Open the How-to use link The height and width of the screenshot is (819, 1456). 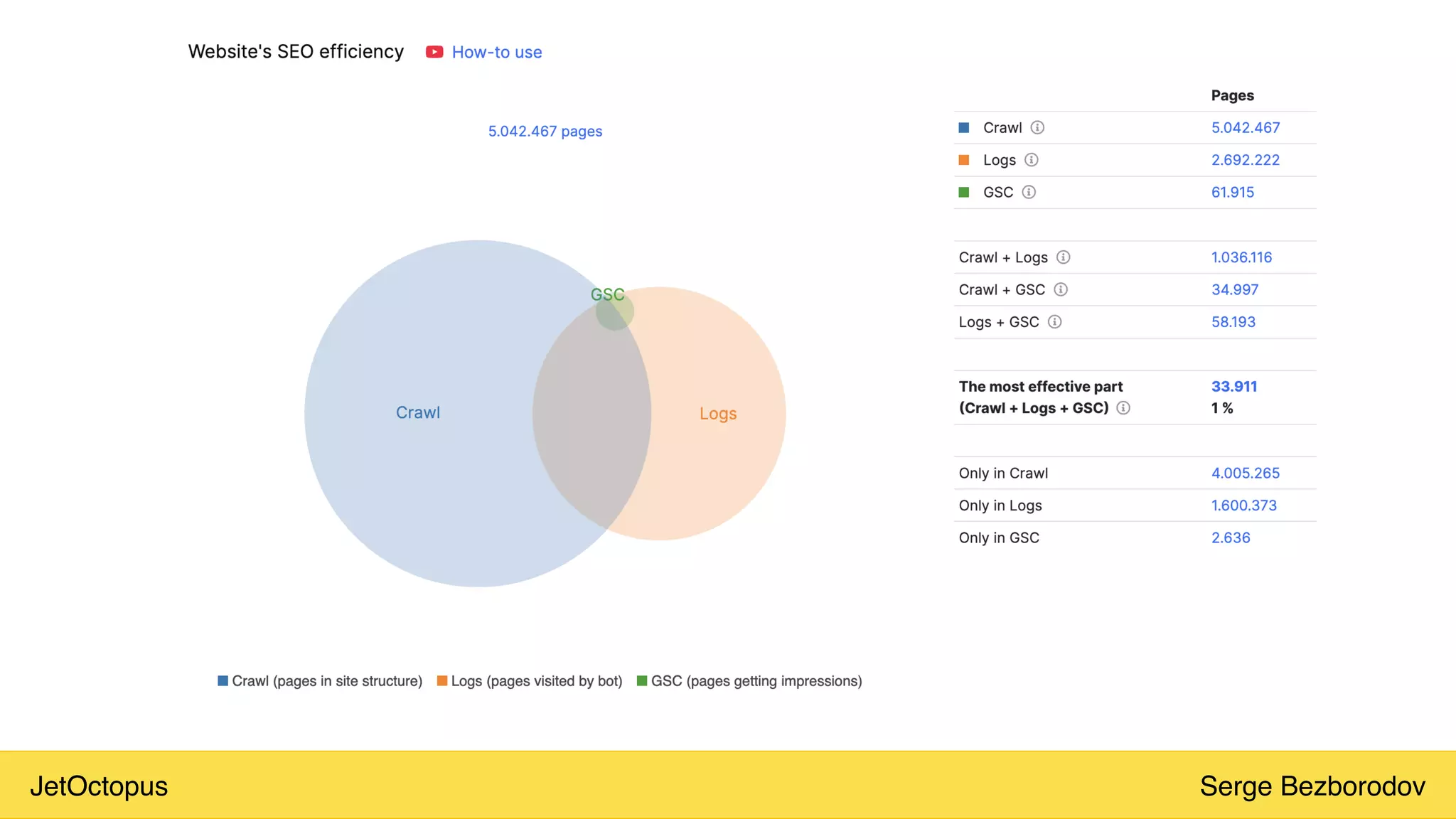pyautogui.click(x=496, y=52)
